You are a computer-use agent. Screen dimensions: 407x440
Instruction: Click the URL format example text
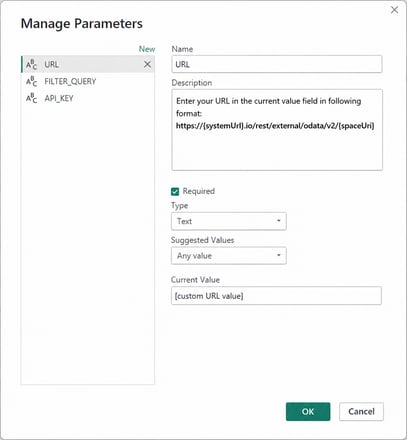(x=275, y=126)
